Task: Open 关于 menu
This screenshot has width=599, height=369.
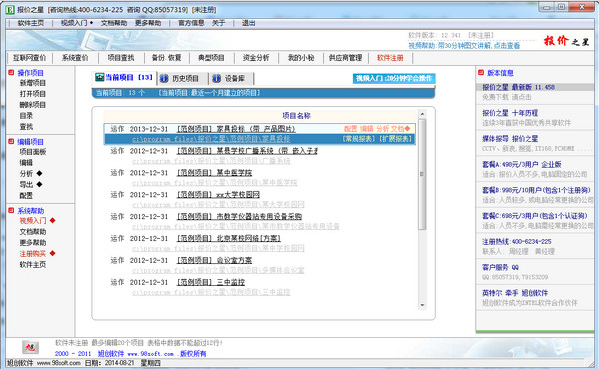Action: (x=219, y=23)
